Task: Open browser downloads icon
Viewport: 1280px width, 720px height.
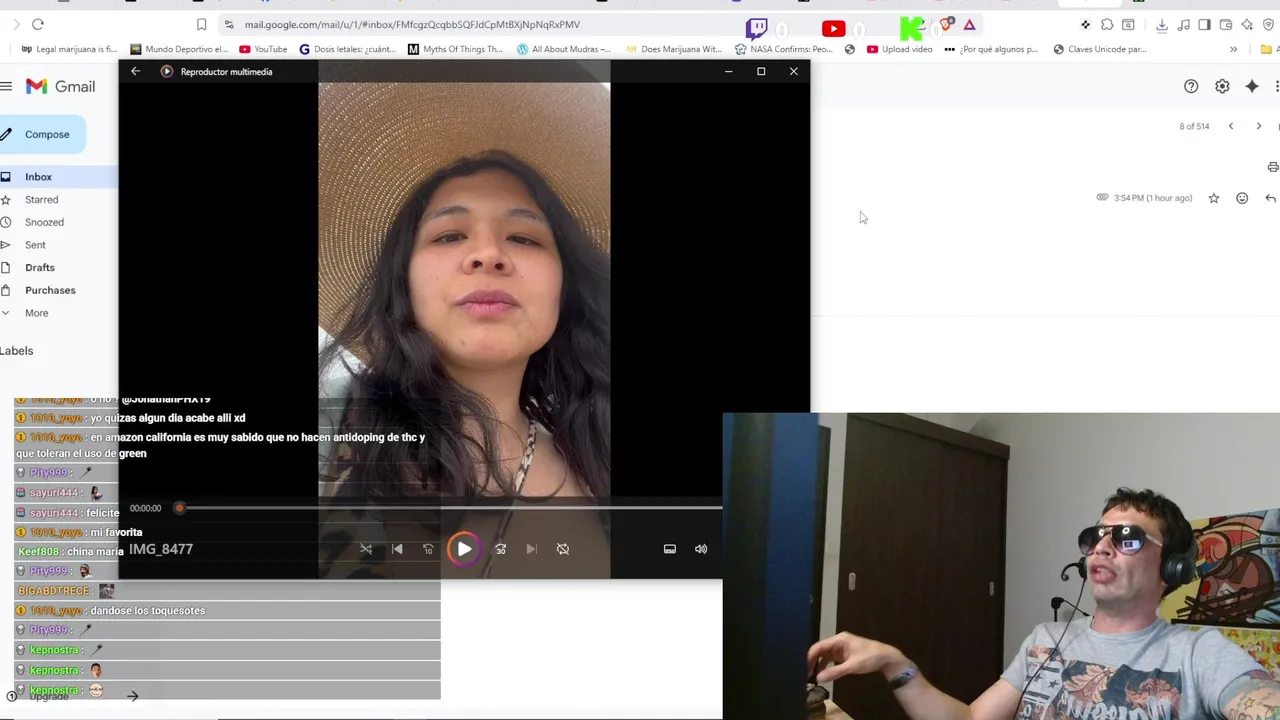Action: [x=1162, y=24]
